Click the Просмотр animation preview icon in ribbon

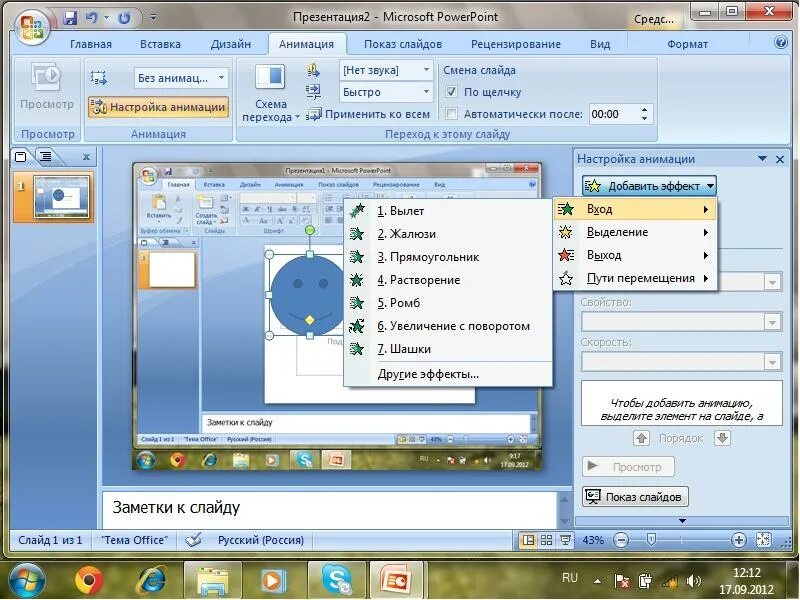coord(46,78)
